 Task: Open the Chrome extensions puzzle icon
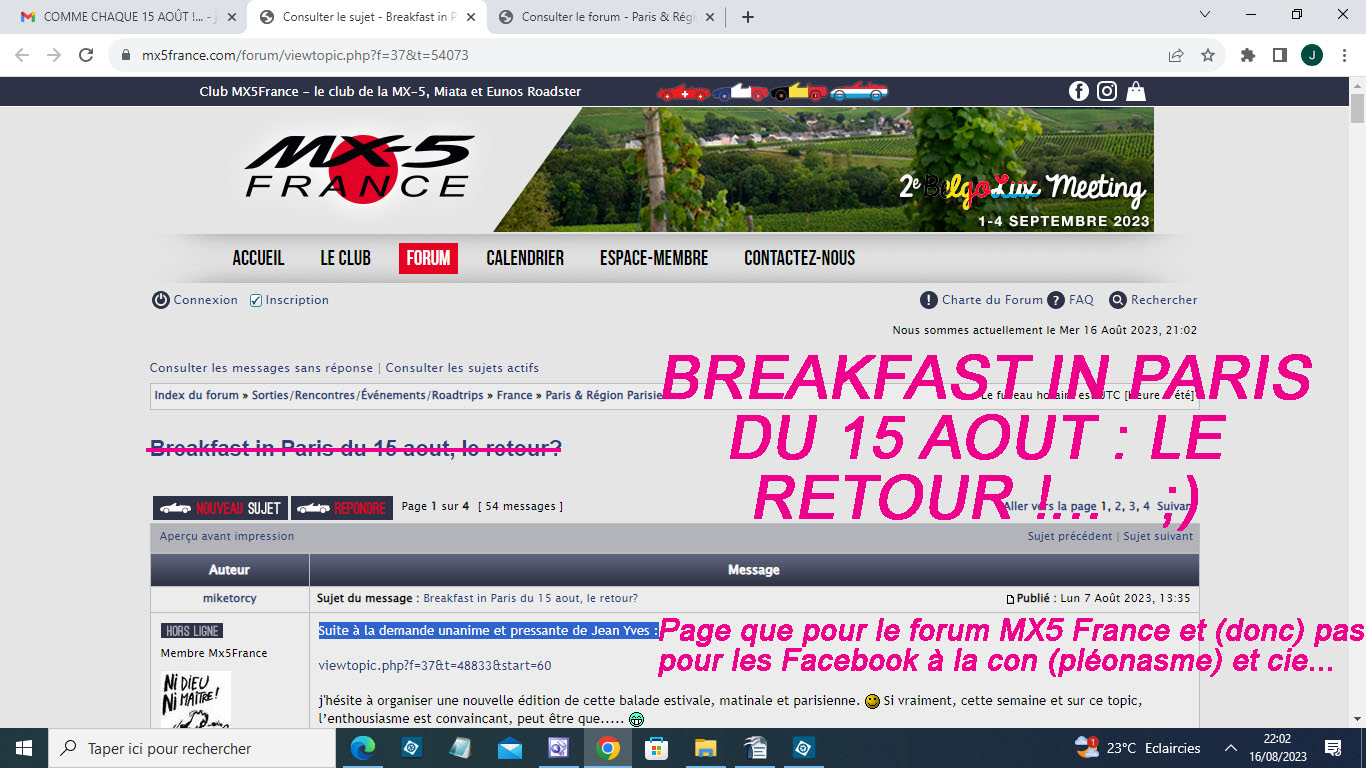[x=1248, y=56]
